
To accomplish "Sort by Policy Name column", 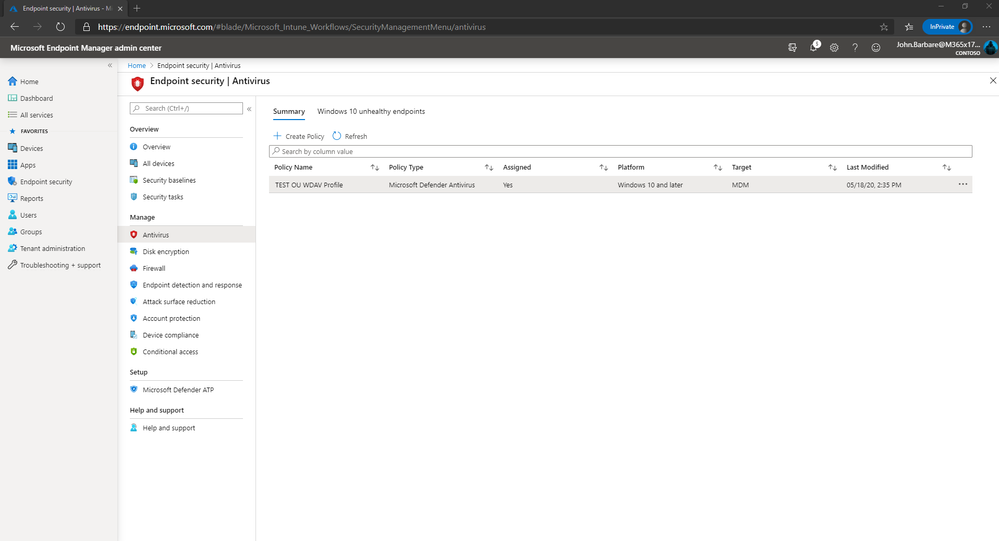I will point(375,168).
